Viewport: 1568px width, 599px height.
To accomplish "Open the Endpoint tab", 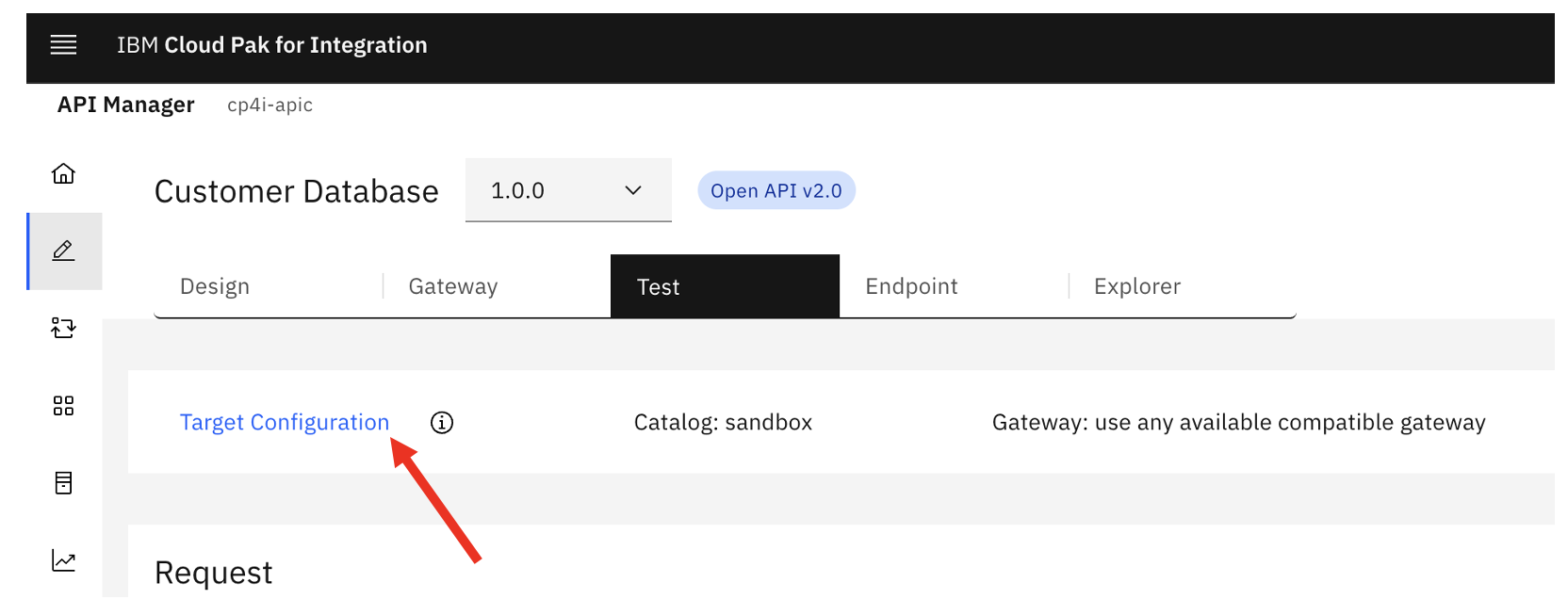I will pos(911,286).
